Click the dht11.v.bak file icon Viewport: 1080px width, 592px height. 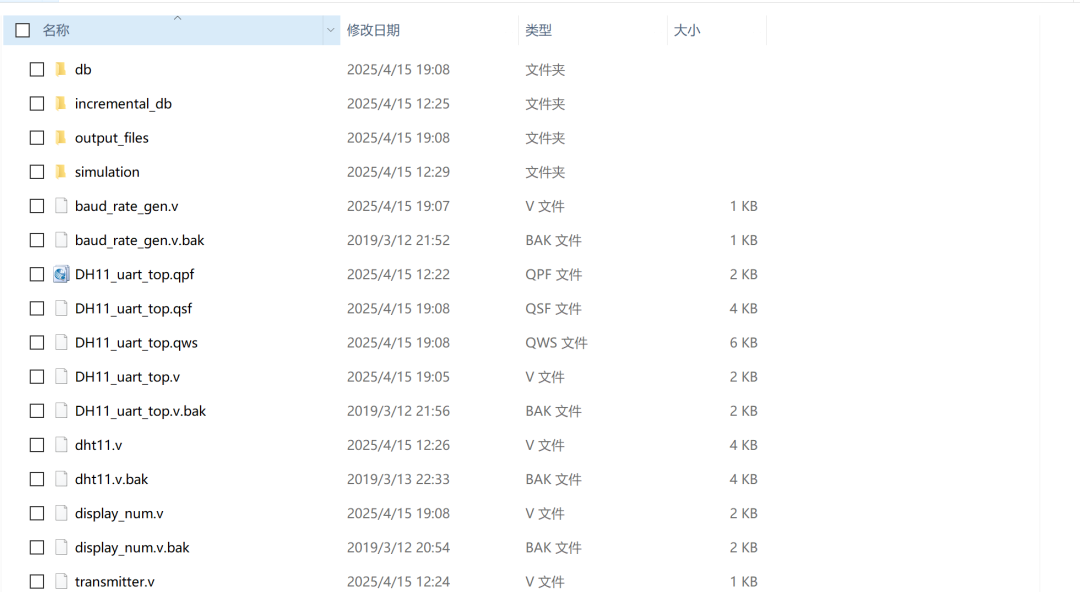[61, 479]
